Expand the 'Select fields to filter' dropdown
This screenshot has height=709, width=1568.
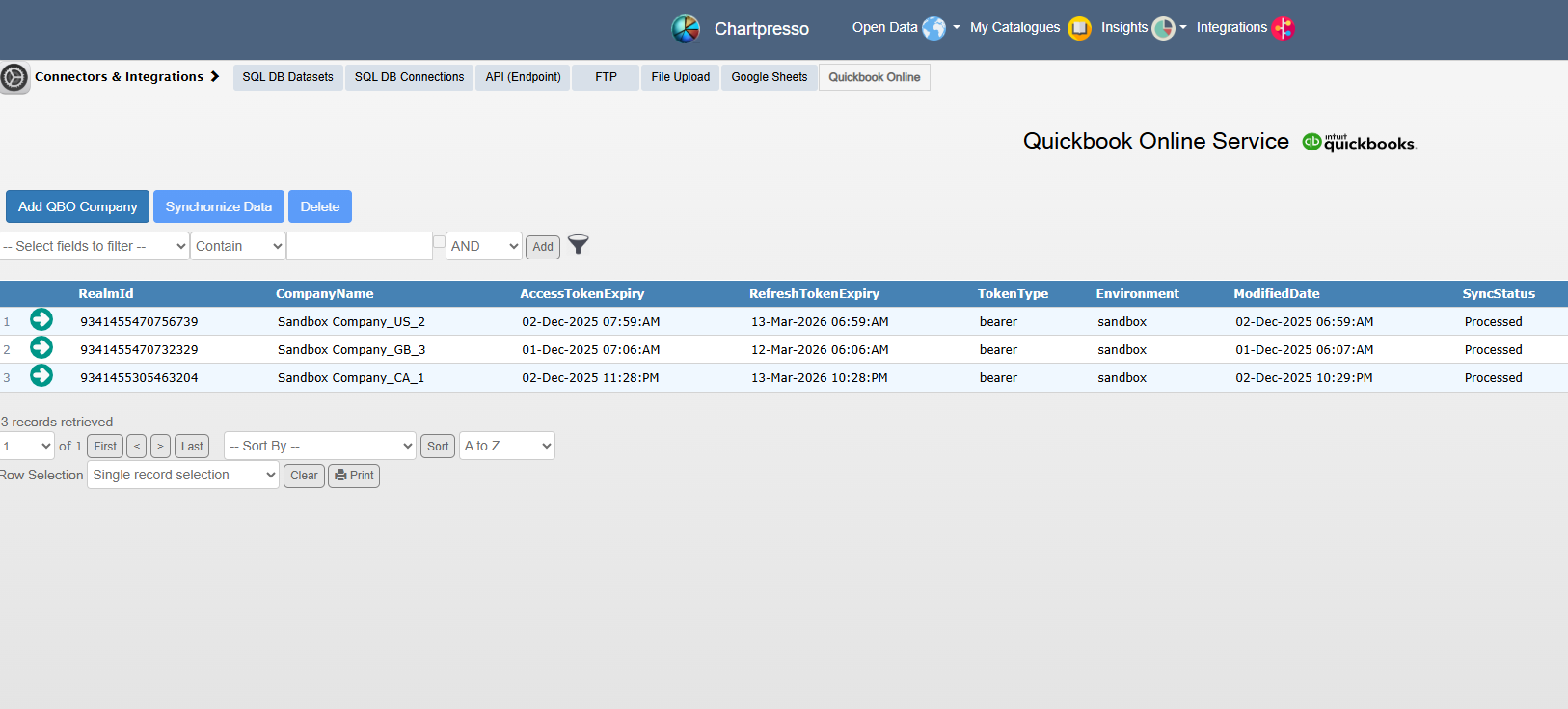point(95,247)
